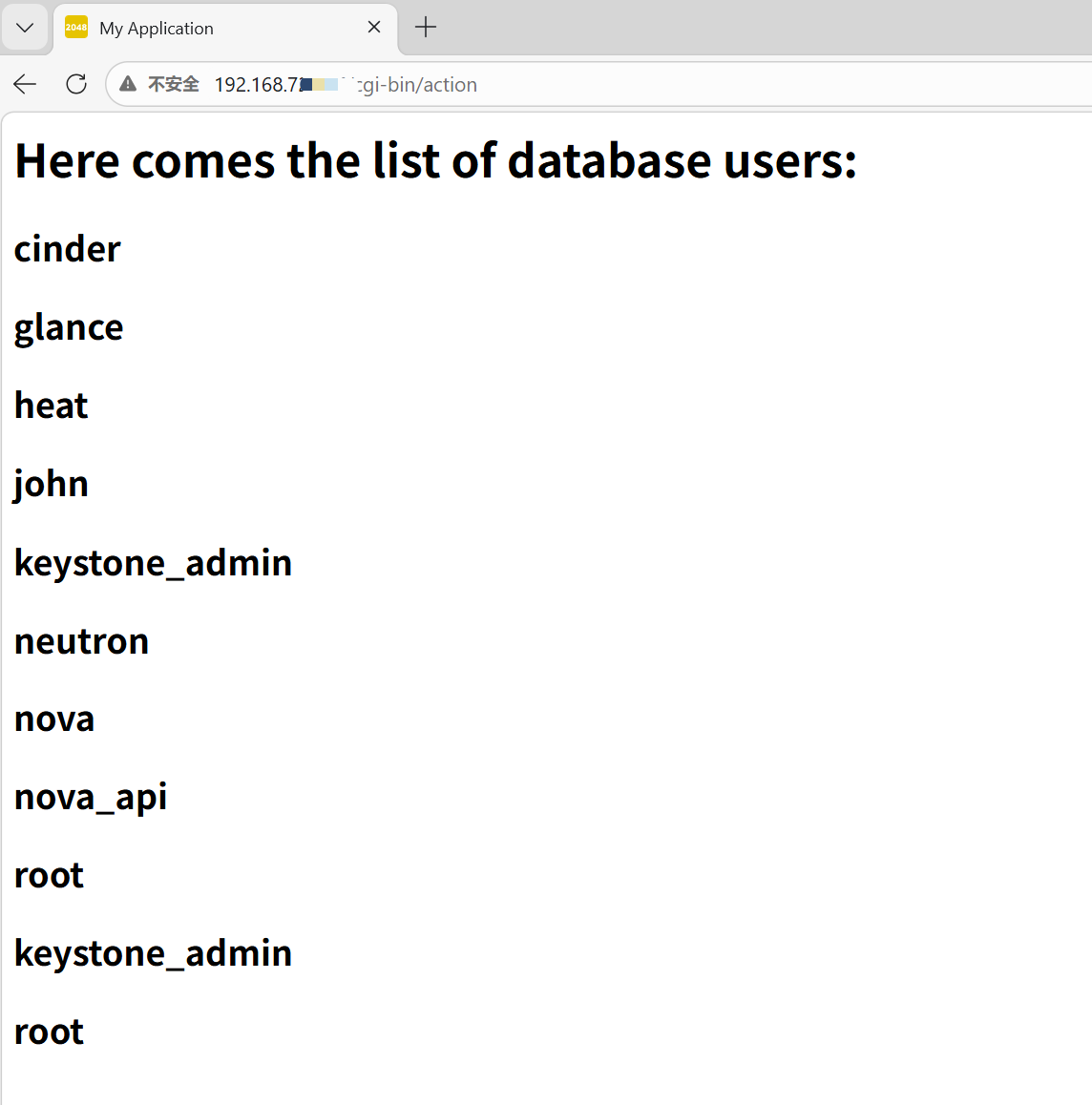Click the 'john' user entry
This screenshot has width=1092, height=1105.
coord(52,484)
